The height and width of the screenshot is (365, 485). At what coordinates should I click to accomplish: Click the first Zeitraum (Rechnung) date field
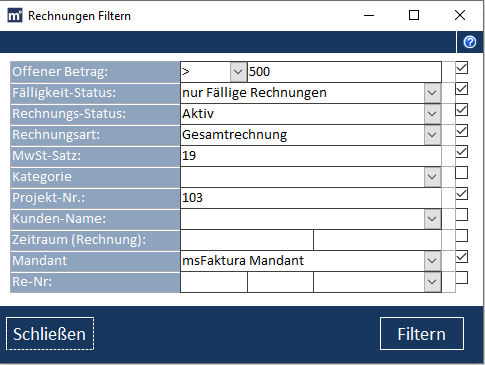pyautogui.click(x=247, y=240)
